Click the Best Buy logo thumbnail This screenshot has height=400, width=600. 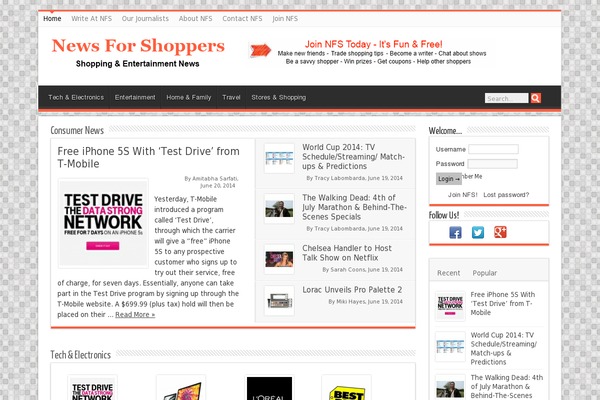tap(347, 388)
